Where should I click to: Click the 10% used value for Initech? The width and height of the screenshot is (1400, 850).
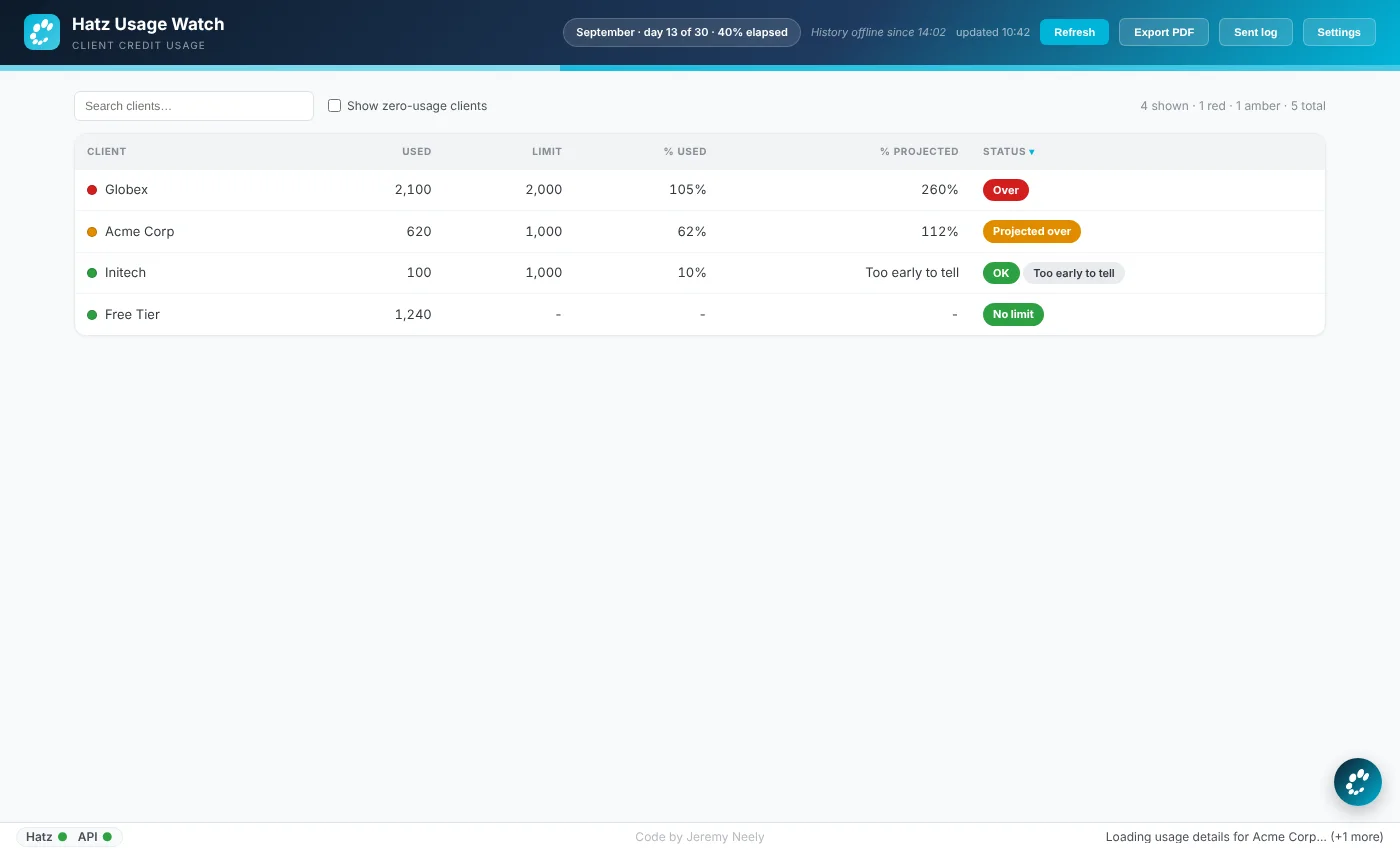[x=692, y=273]
